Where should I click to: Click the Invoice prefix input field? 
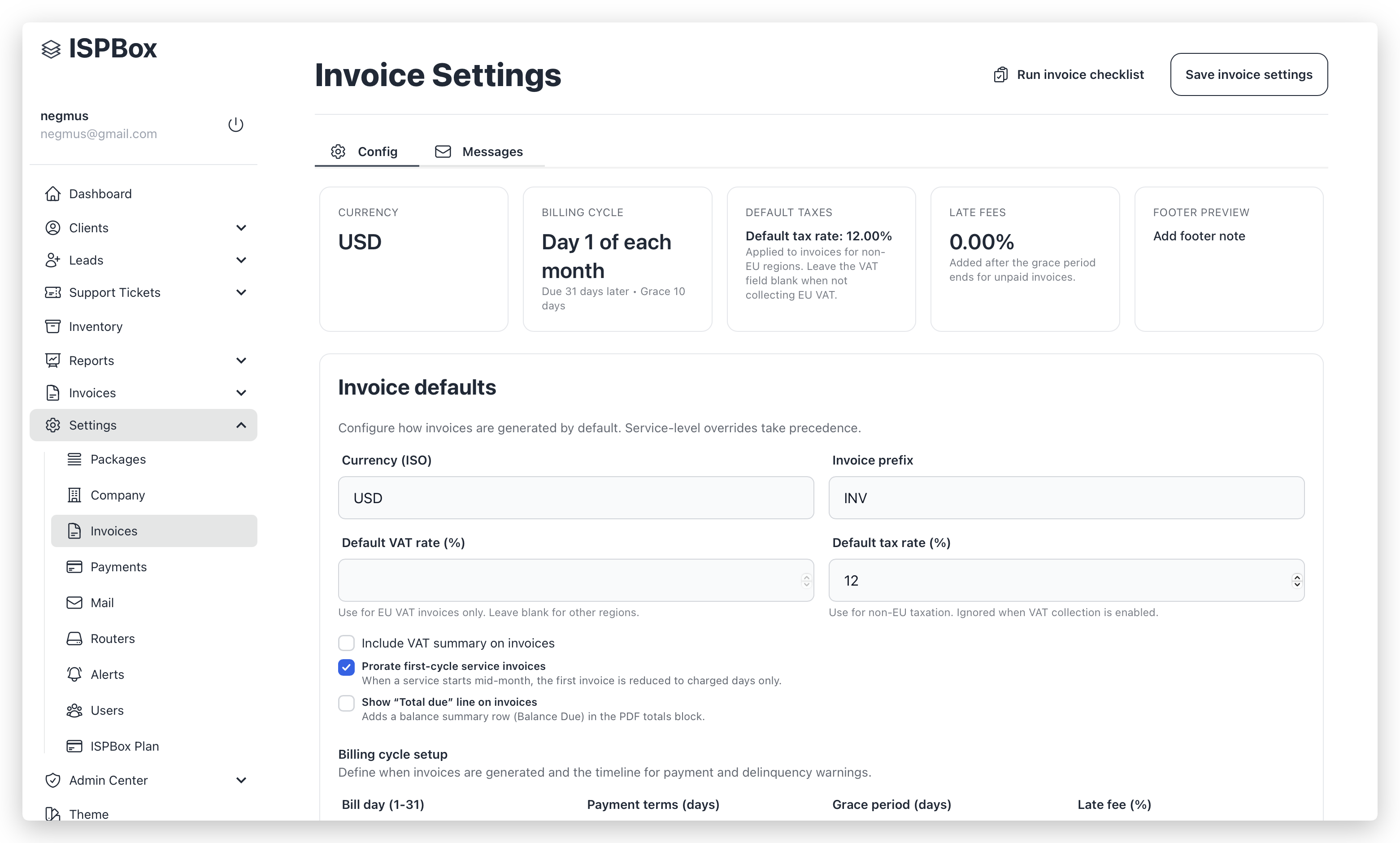(x=1066, y=498)
